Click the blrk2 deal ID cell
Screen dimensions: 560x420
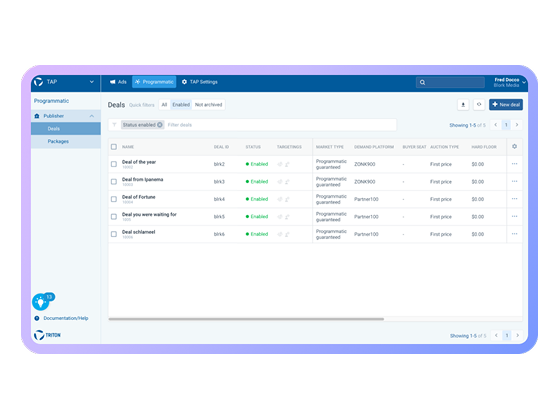(x=219, y=164)
